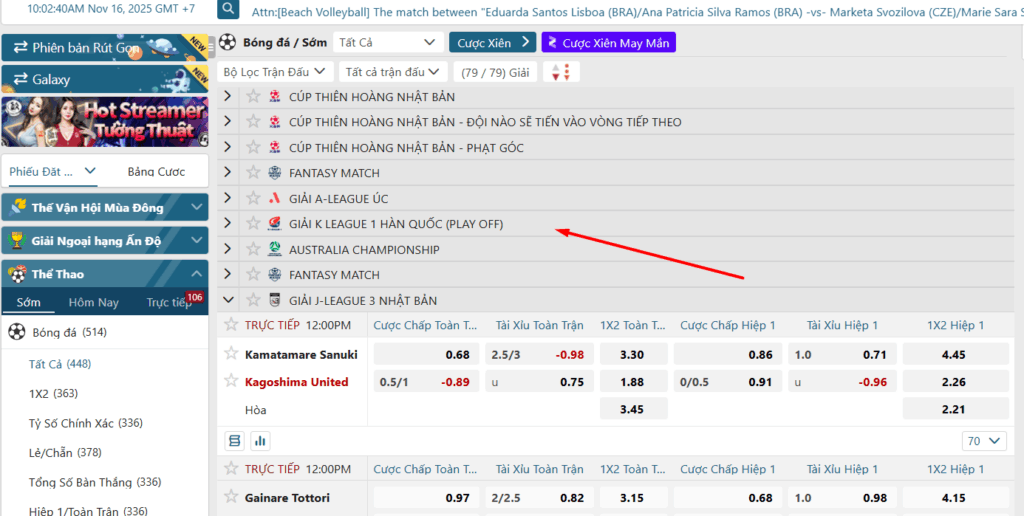Screen dimensions: 1024x516
Task: Select odds 3.30 for Kamatamare 1X2
Action: coord(633,355)
